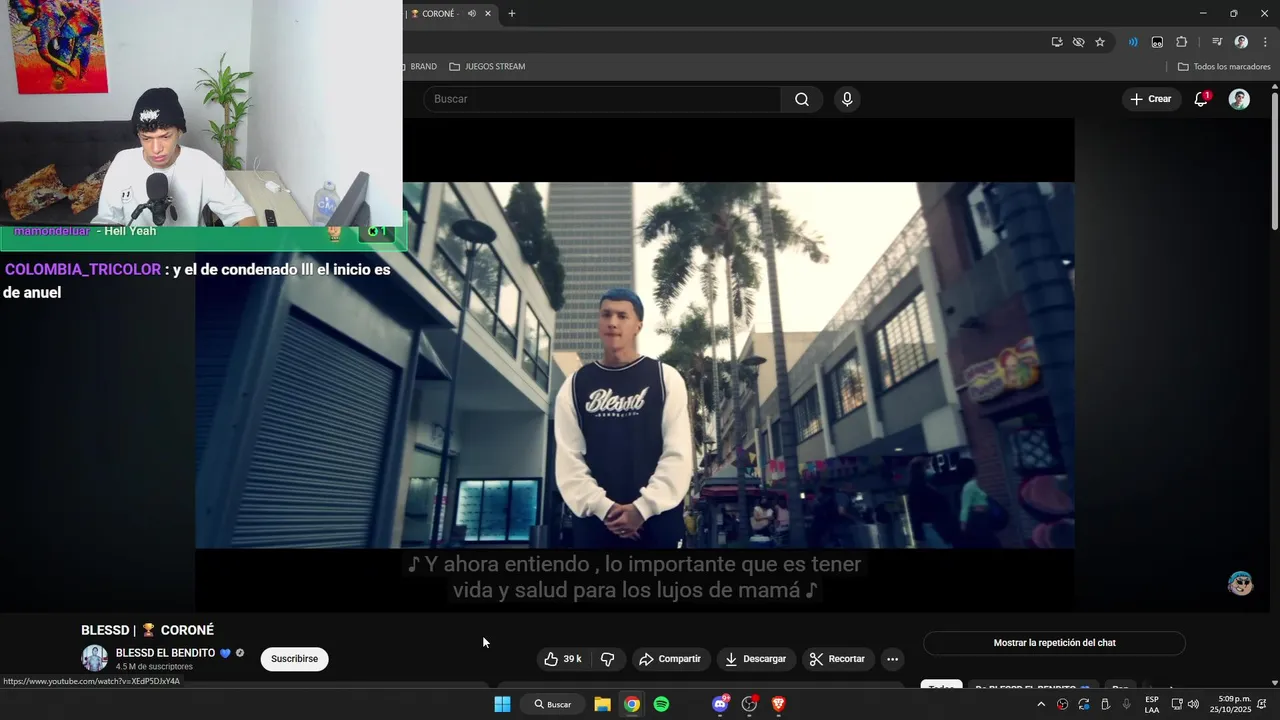Open volume and network quick settings
This screenshot has height=720, width=1280.
tap(1185, 704)
